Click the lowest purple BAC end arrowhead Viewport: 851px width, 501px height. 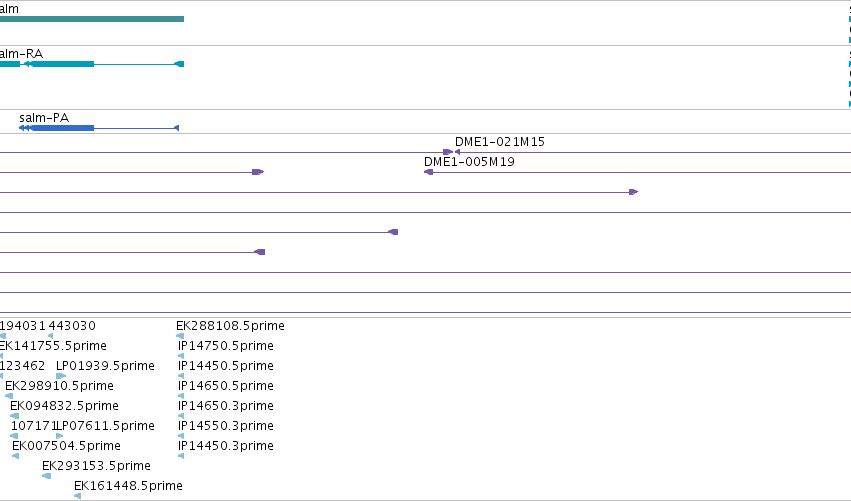[x=260, y=252]
